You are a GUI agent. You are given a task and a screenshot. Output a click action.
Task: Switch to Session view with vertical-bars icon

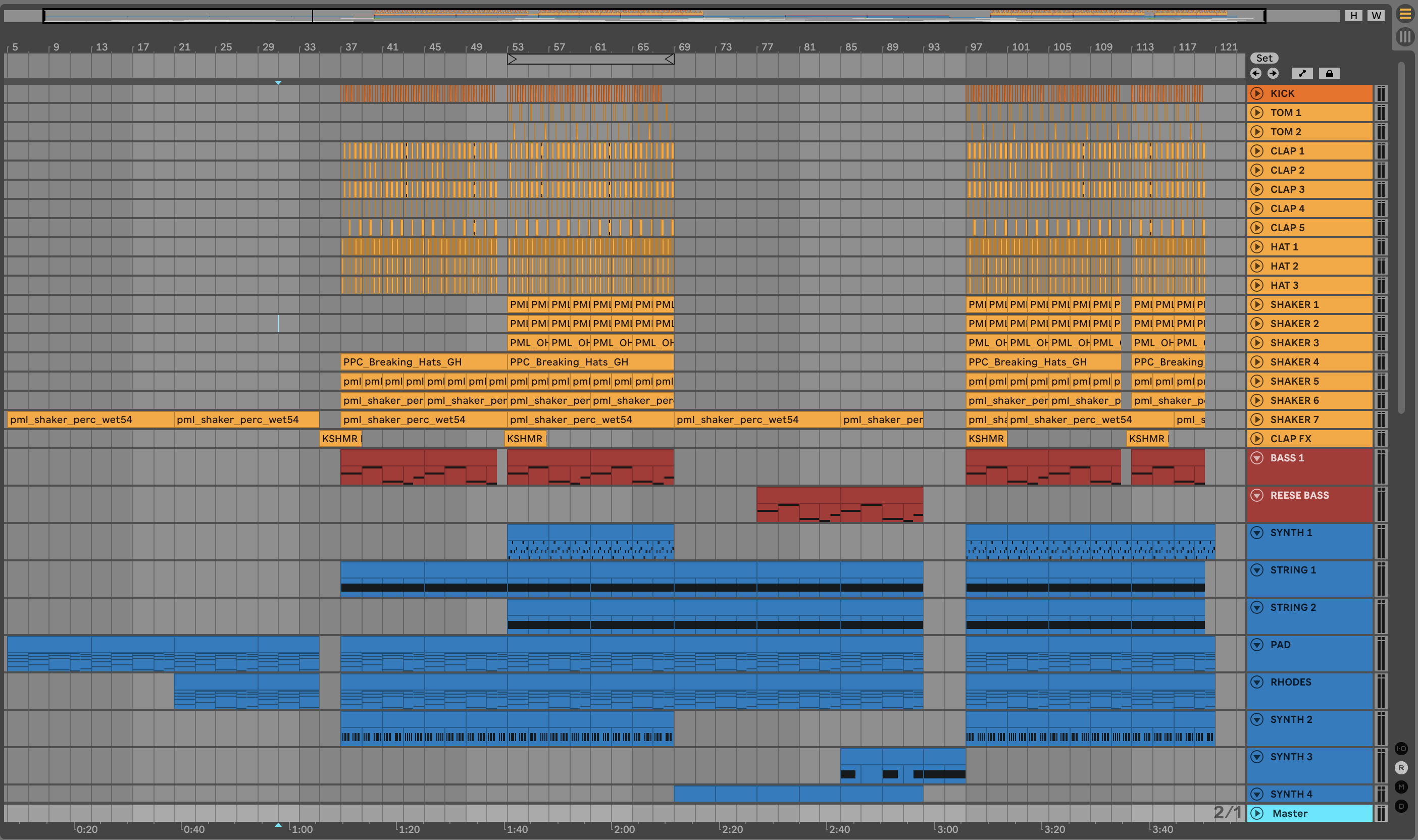pos(1405,37)
